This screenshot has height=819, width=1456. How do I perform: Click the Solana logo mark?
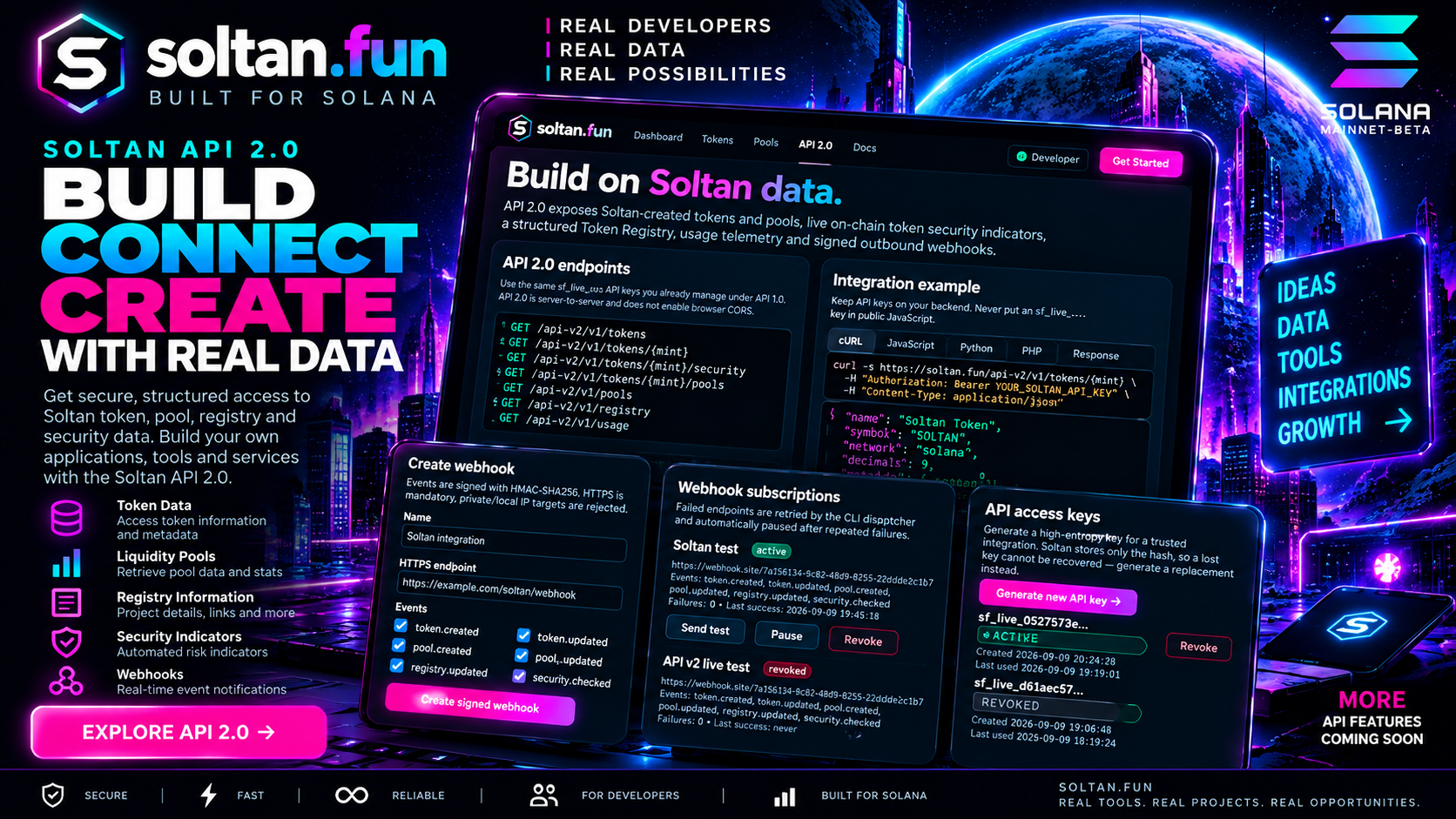(x=1373, y=52)
